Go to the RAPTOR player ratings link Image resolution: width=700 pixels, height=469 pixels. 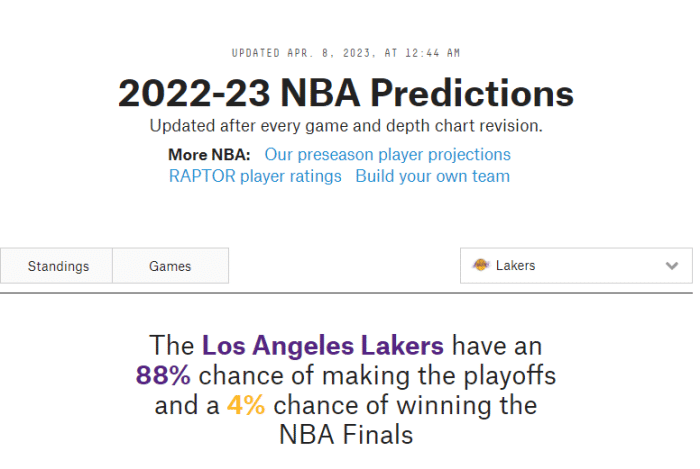click(x=255, y=176)
